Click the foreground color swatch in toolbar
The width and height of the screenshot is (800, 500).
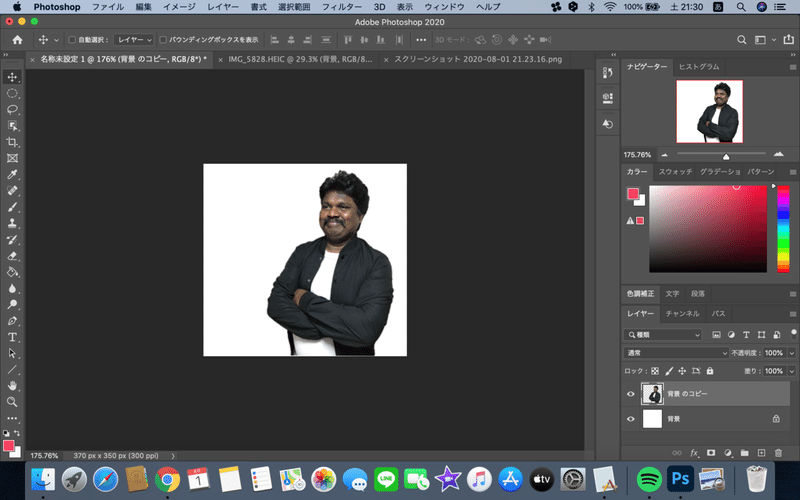coord(9,444)
